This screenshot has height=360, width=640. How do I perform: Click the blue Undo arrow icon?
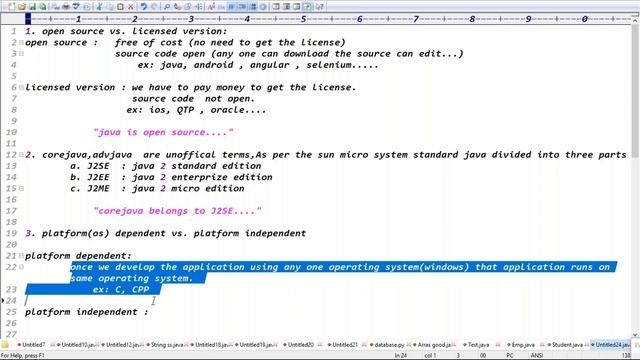click(x=144, y=7)
